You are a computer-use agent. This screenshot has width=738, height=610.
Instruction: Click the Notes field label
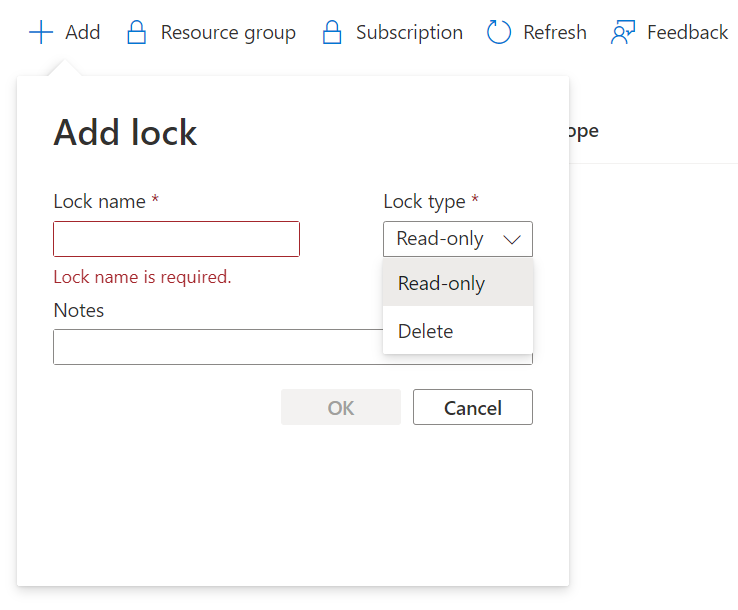coord(79,310)
